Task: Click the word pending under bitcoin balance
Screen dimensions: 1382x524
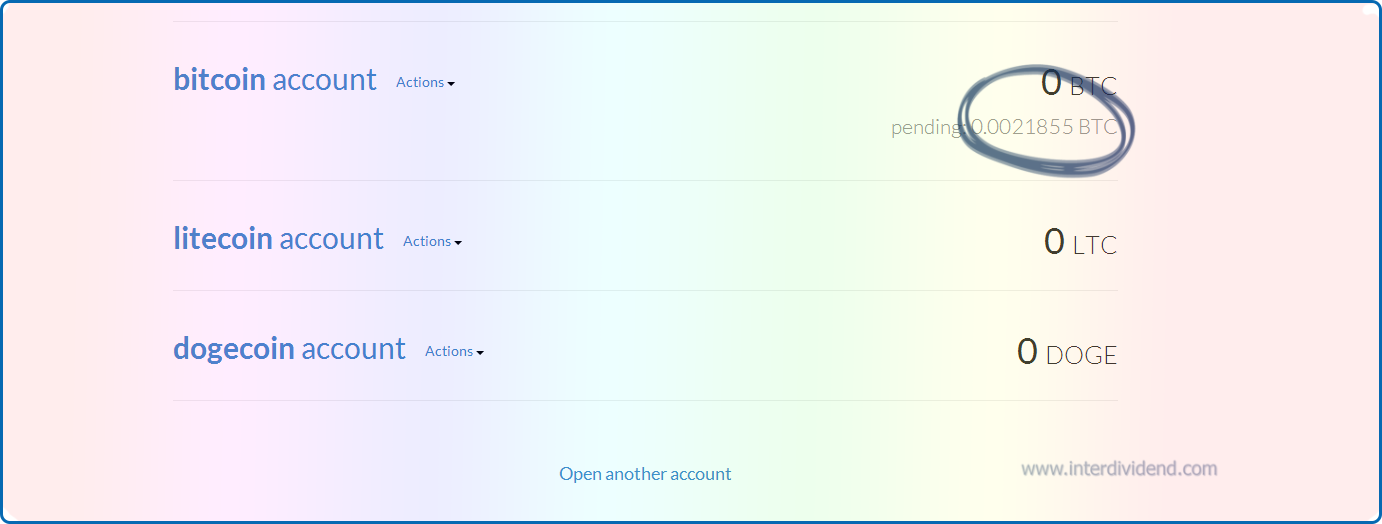Action: coord(927,128)
